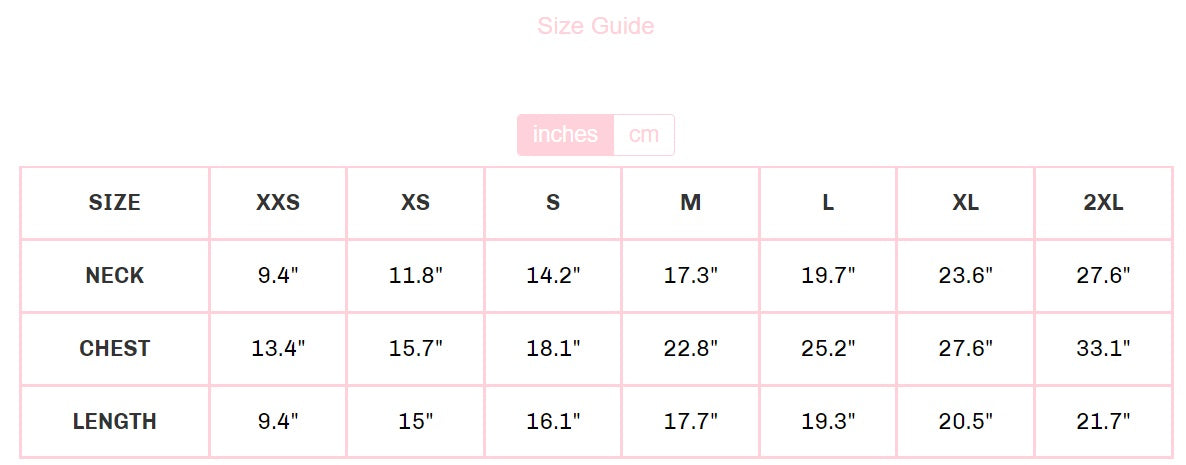Click the XL column header
Image resolution: width=1186 pixels, height=465 pixels.
[x=965, y=203]
